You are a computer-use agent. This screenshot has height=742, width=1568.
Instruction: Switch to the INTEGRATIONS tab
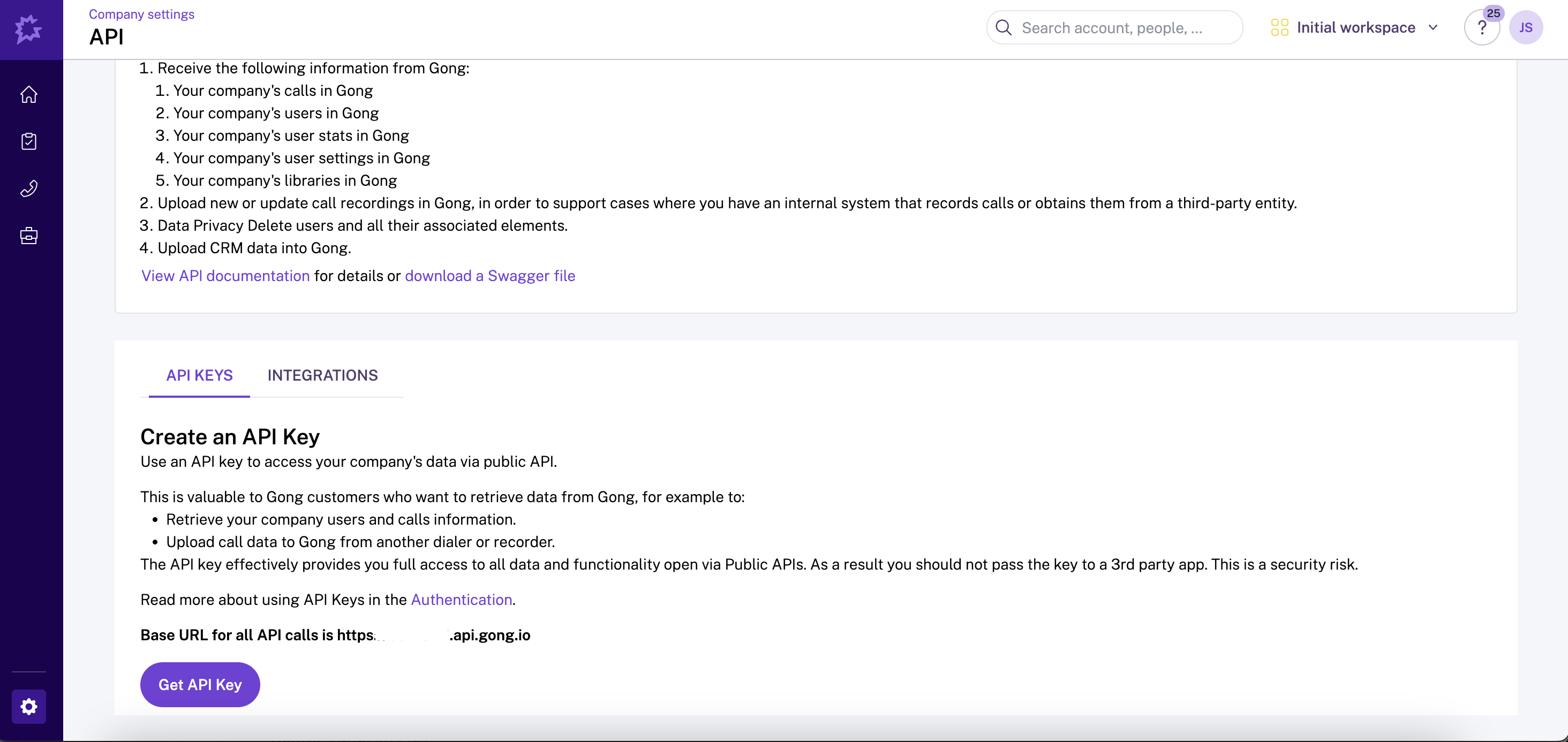(322, 375)
